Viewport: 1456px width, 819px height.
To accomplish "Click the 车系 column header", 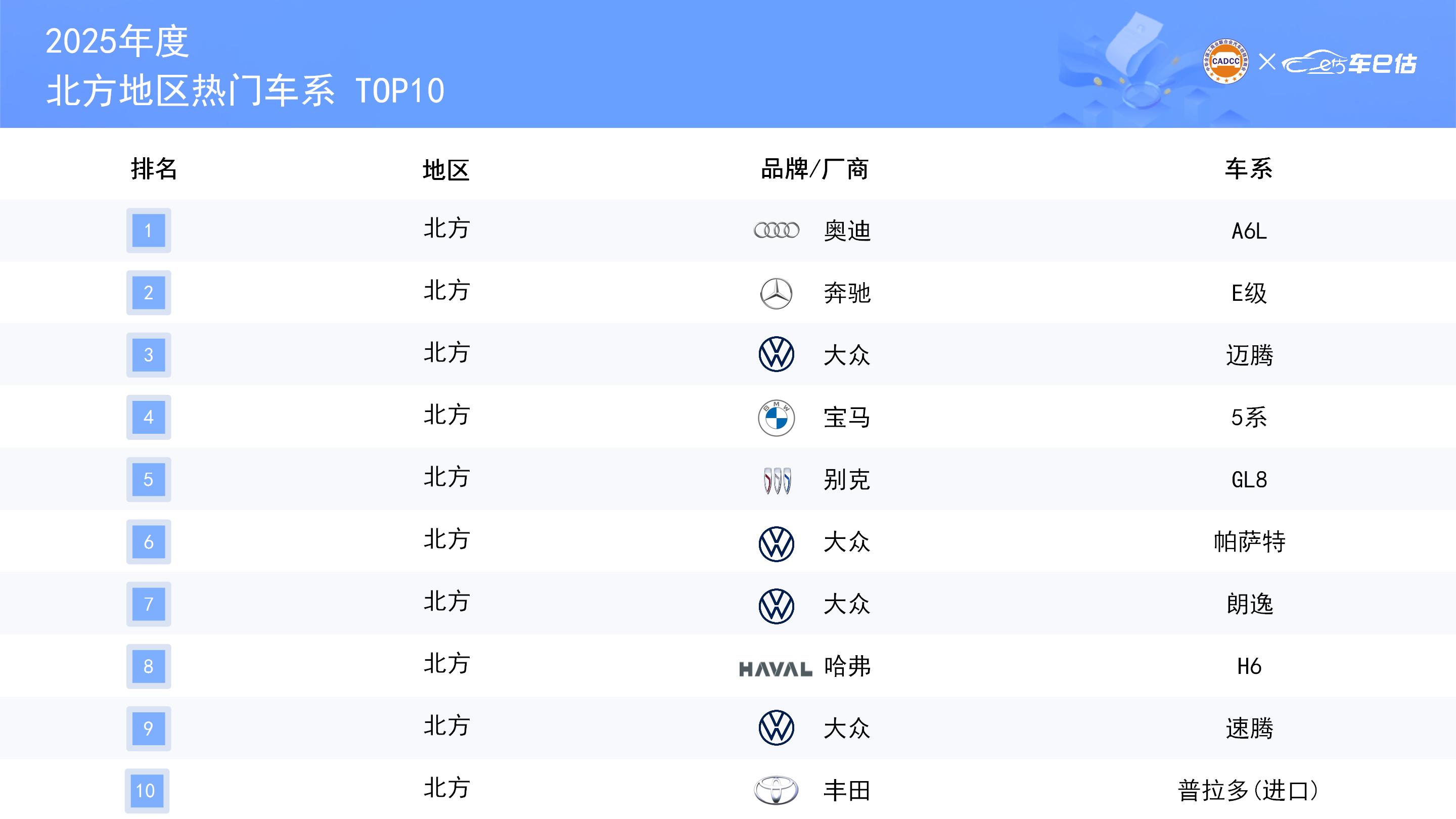I will point(1249,169).
